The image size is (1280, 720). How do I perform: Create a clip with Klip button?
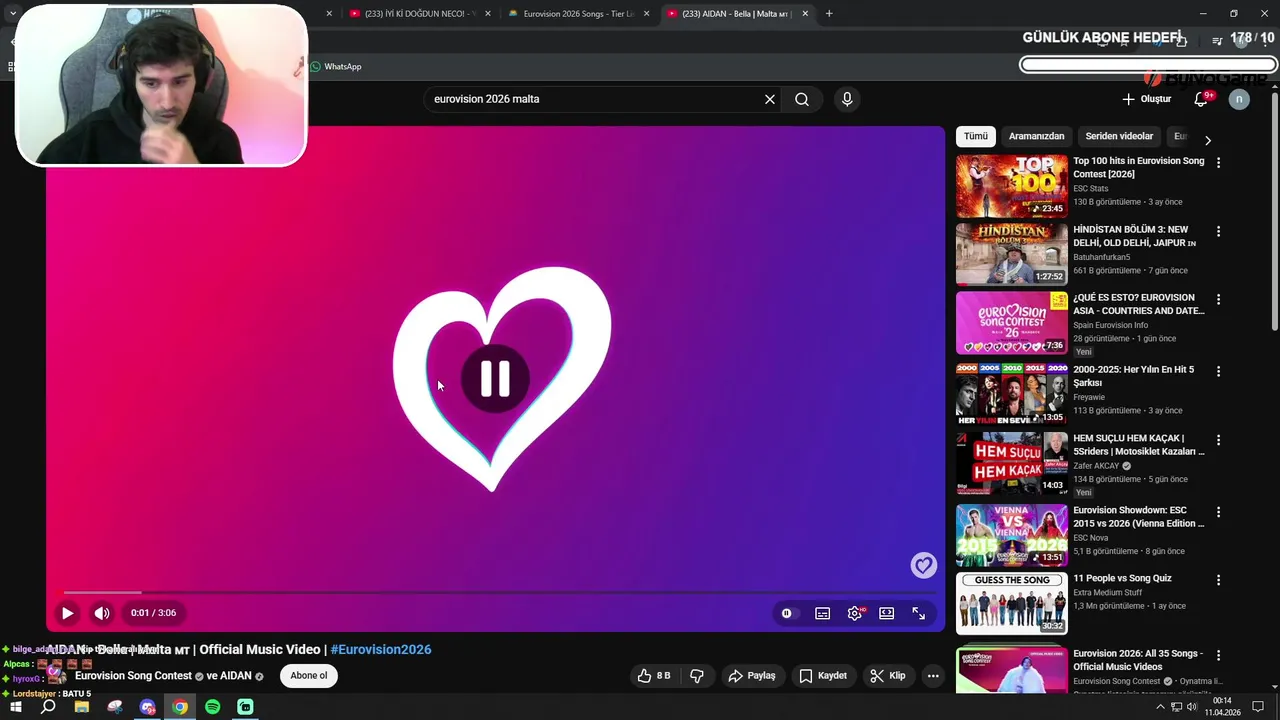pos(888,676)
